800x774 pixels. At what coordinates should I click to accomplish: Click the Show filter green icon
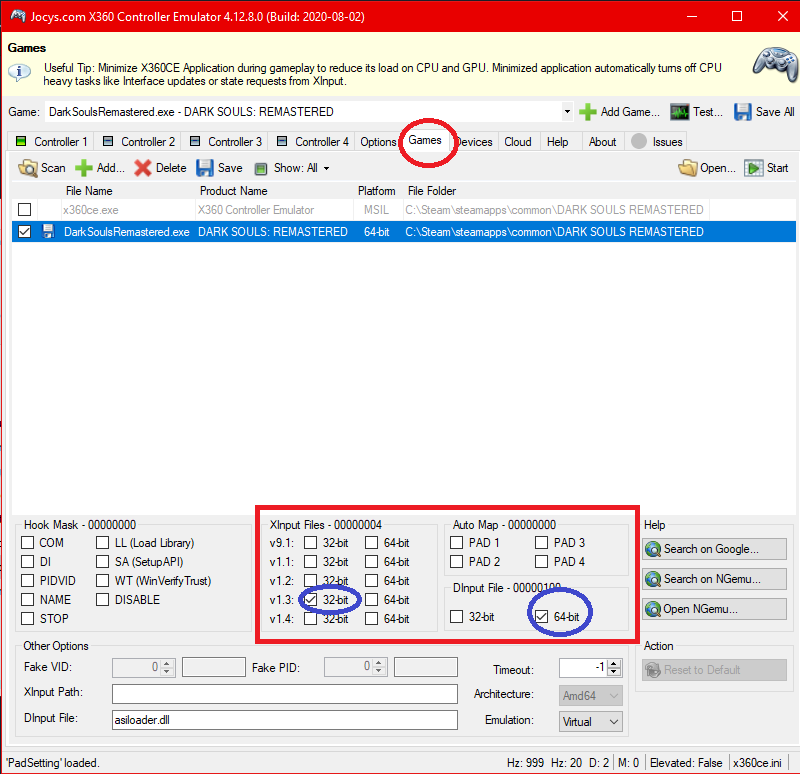point(261,168)
